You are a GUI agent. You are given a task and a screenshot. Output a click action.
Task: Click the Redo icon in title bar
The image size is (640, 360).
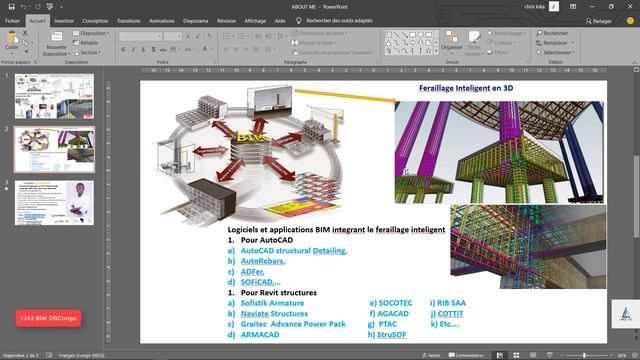(38, 7)
